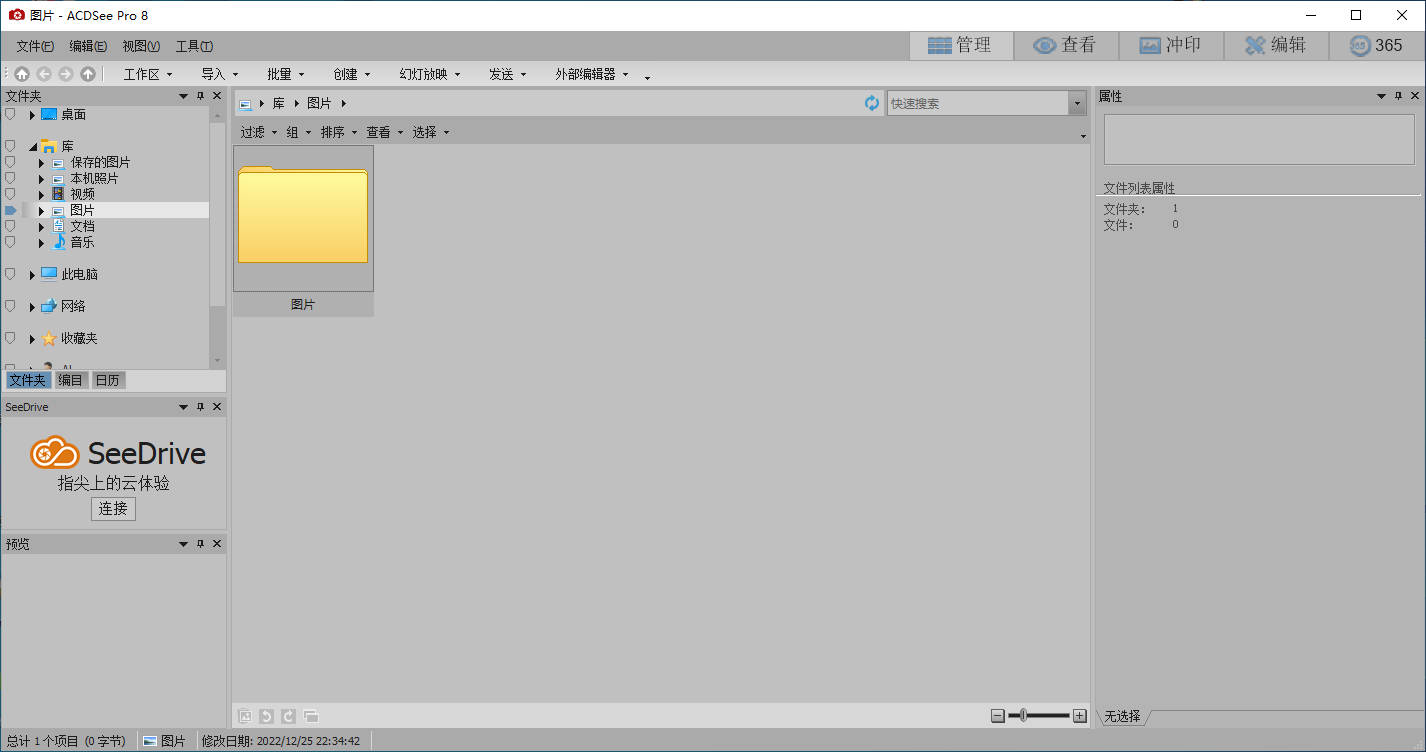Pin the 预览 panel
This screenshot has height=752, width=1426.
pos(200,544)
